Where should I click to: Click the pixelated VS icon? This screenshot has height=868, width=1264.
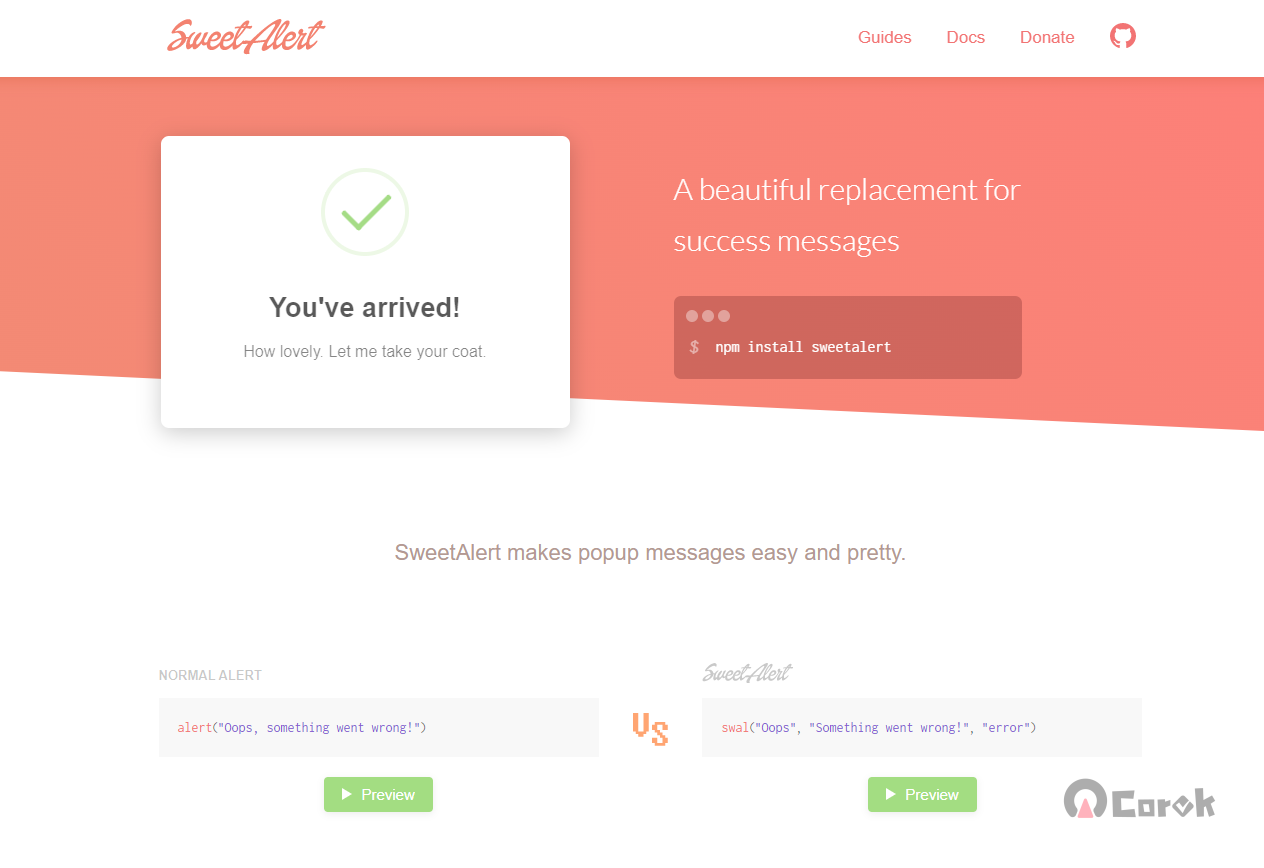(x=650, y=728)
